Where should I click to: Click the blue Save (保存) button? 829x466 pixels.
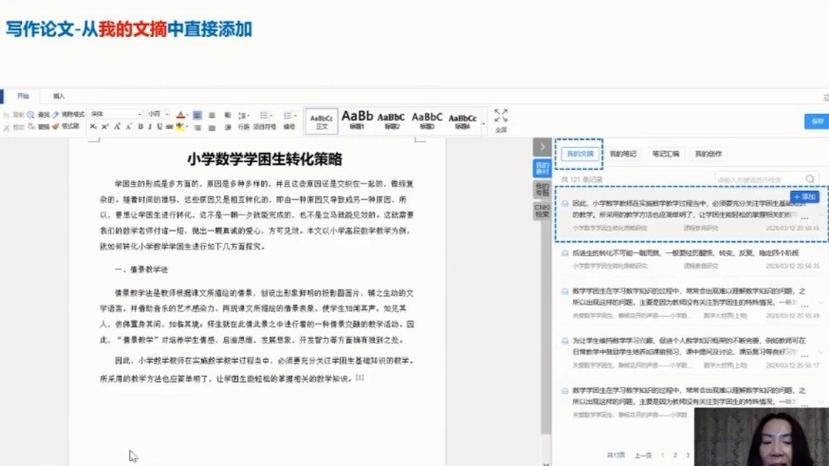[817, 121]
